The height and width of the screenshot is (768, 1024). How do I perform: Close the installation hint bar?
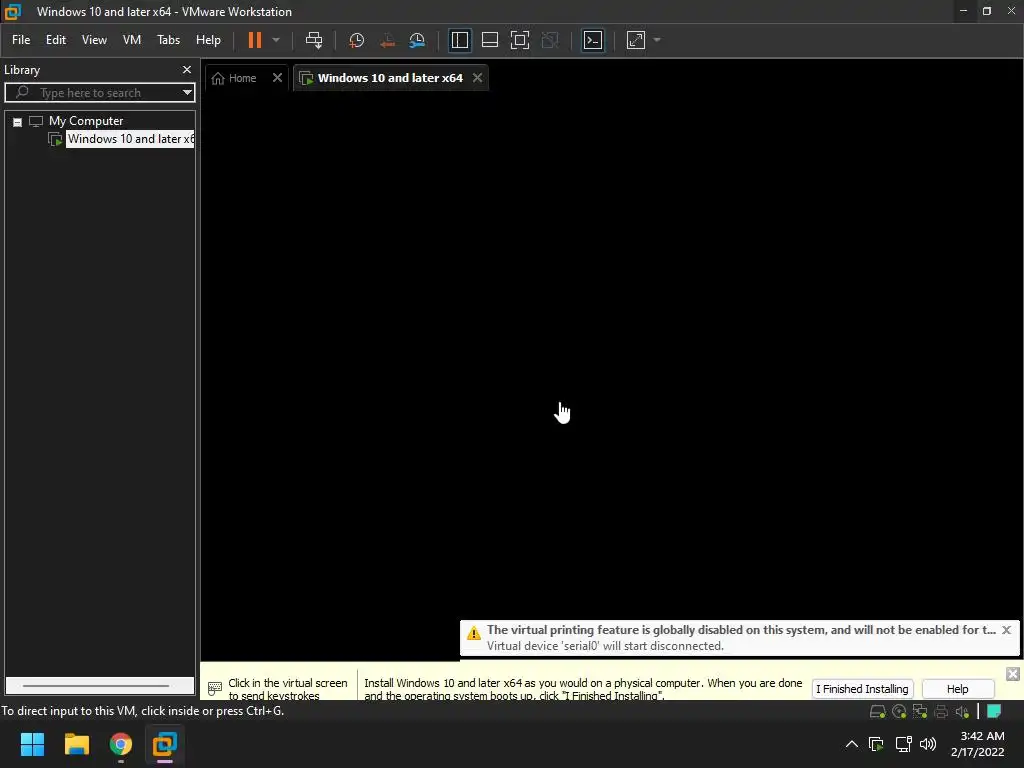point(1013,674)
